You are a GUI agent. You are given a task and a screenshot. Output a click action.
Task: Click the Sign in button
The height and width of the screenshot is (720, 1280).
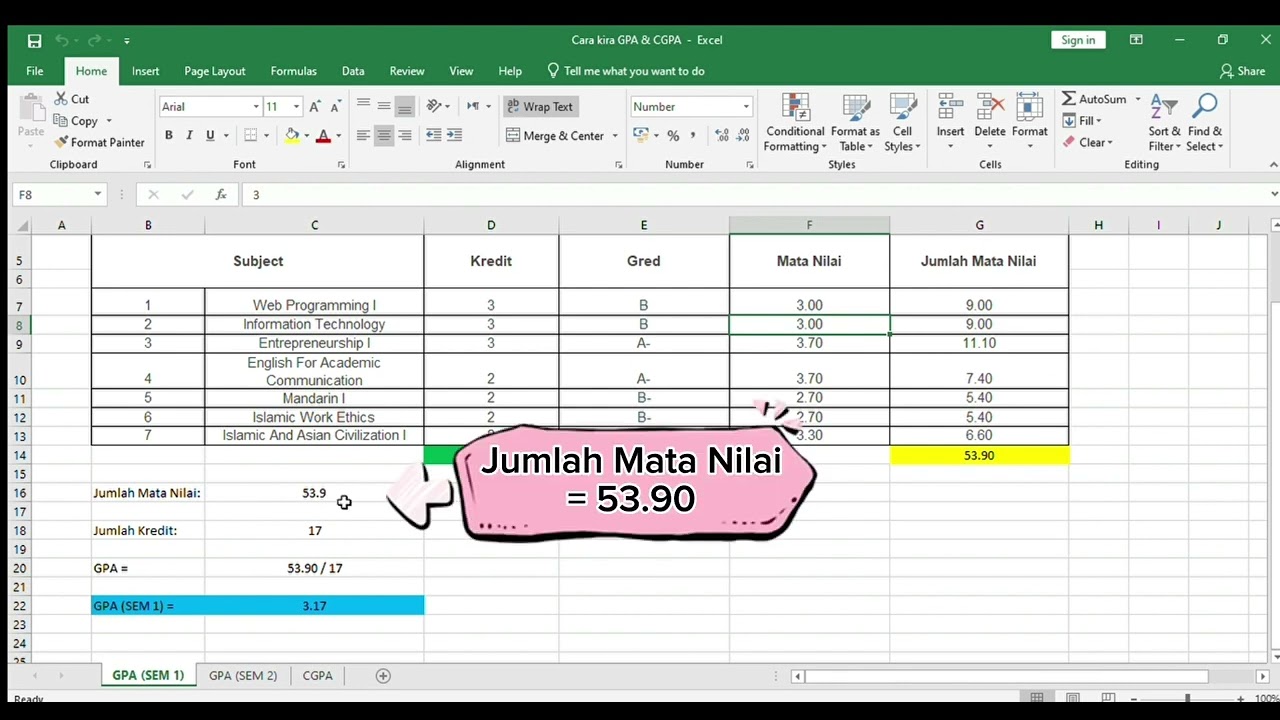[x=1078, y=40]
